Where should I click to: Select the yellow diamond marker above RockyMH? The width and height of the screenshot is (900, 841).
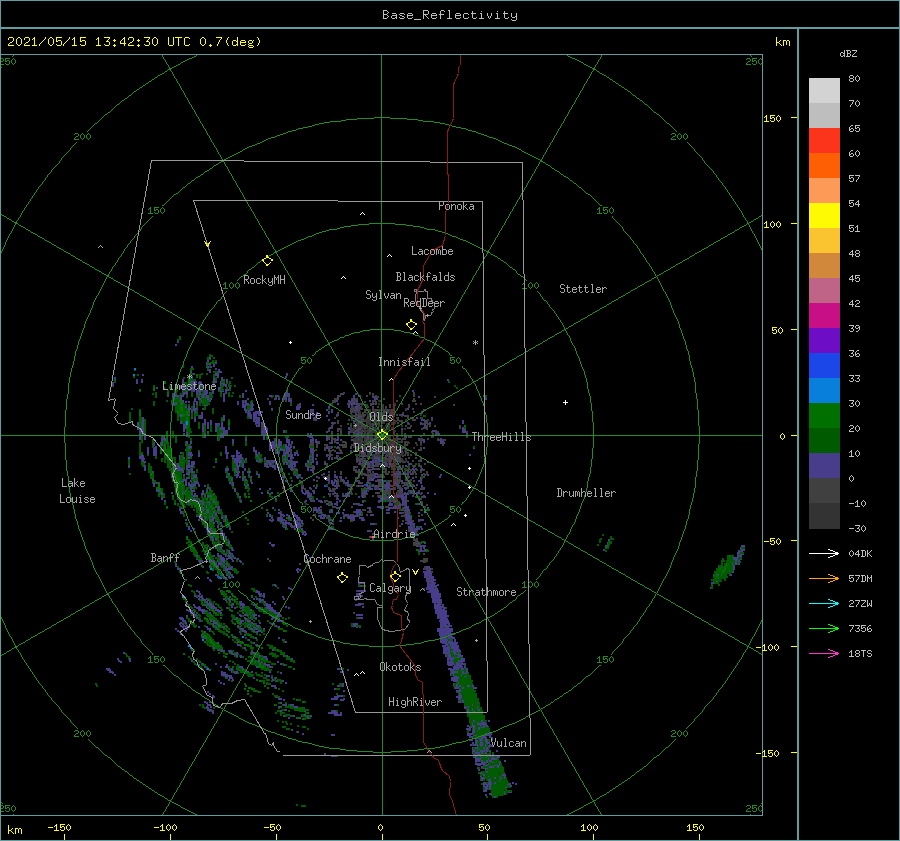click(x=267, y=261)
